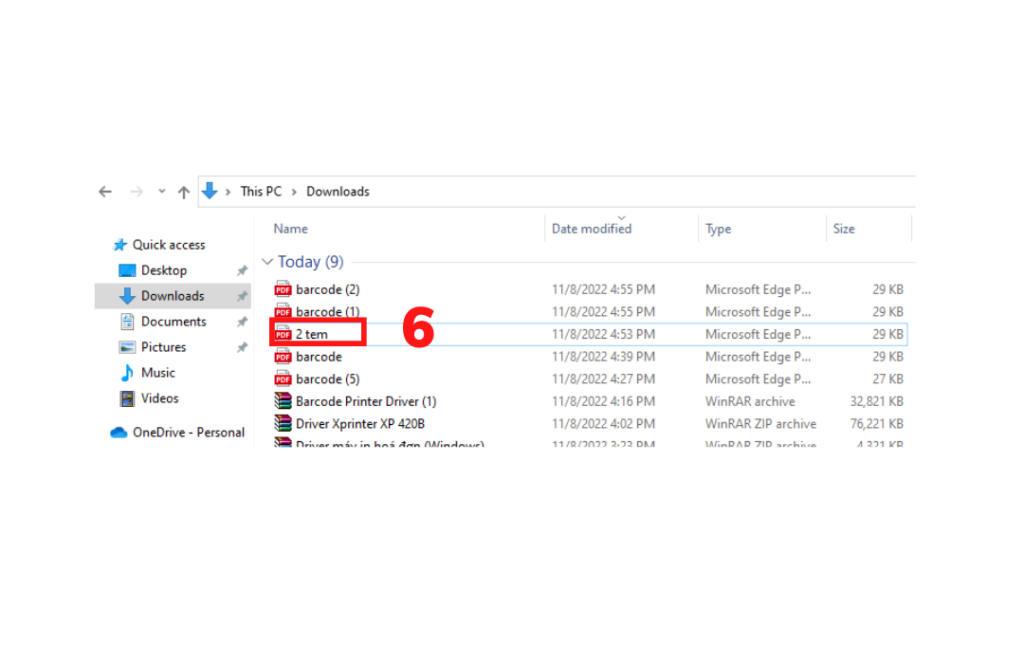Click the pin icon beside Documents
This screenshot has width=1024, height=647.
click(242, 321)
